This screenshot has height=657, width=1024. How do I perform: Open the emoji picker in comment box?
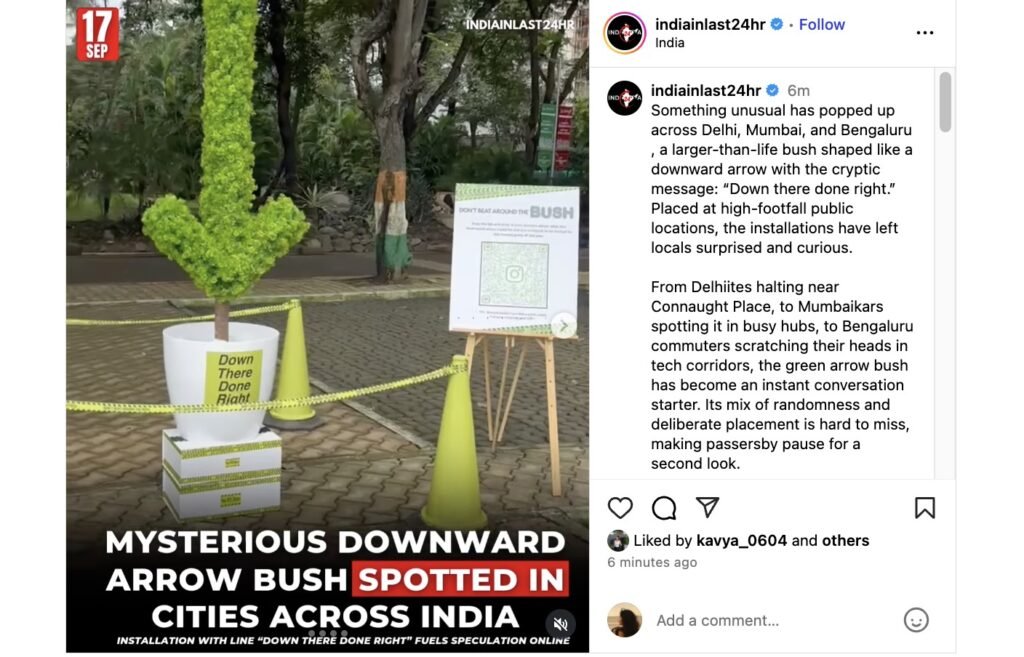click(x=916, y=620)
